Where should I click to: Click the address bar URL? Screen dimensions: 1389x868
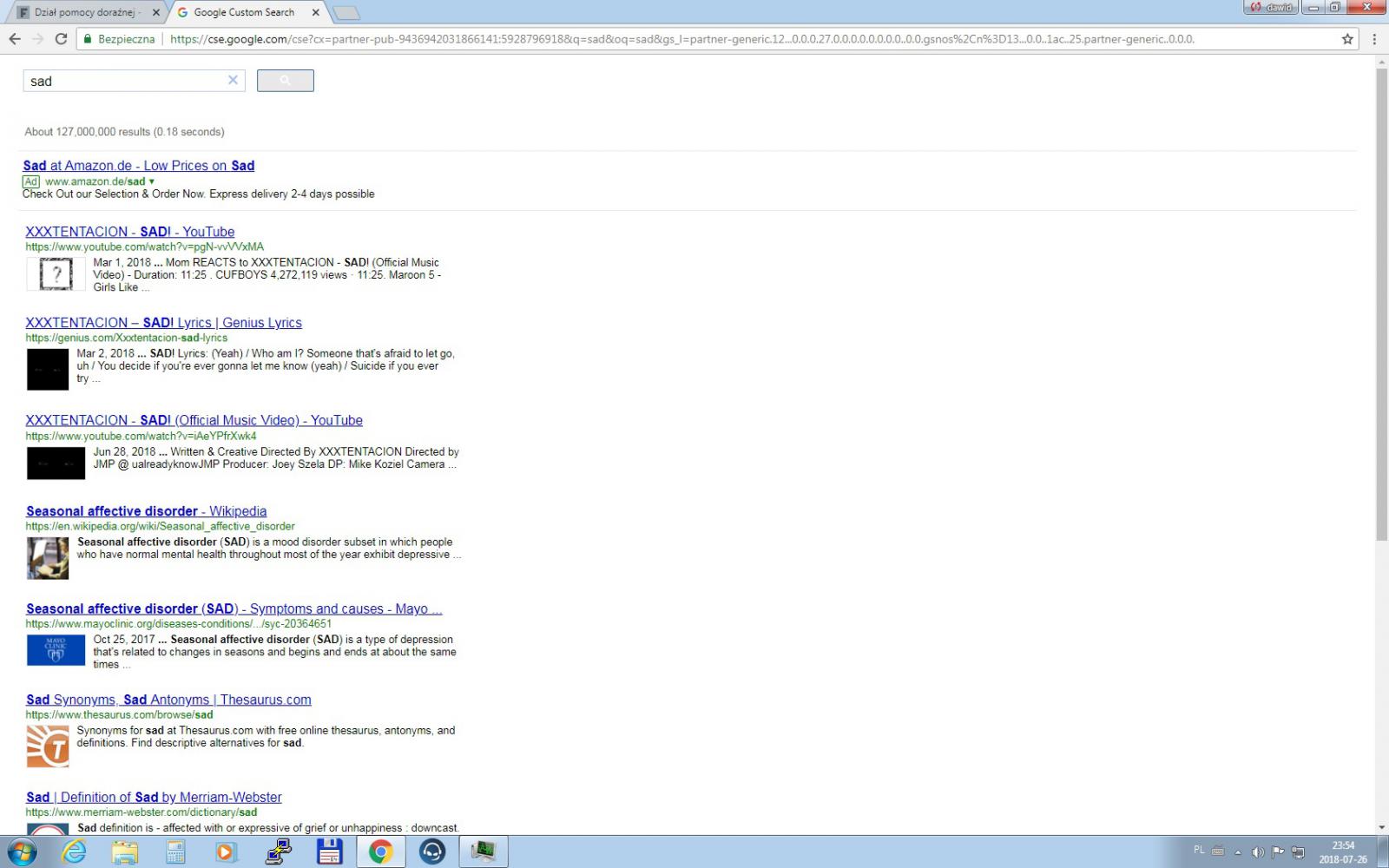[681, 39]
